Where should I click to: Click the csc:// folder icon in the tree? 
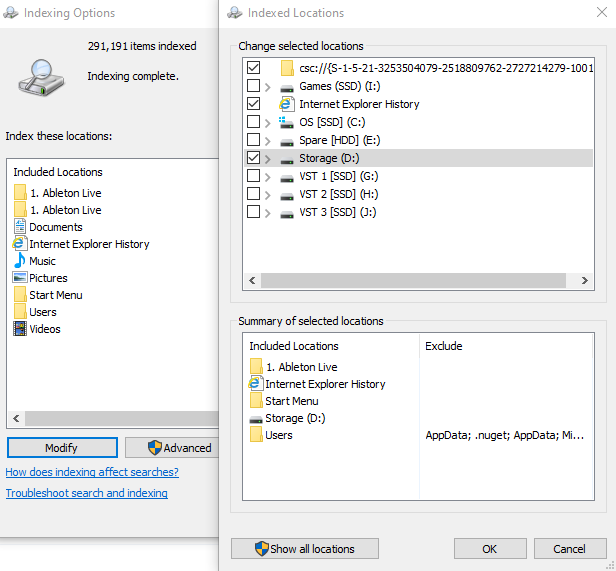coord(287,68)
